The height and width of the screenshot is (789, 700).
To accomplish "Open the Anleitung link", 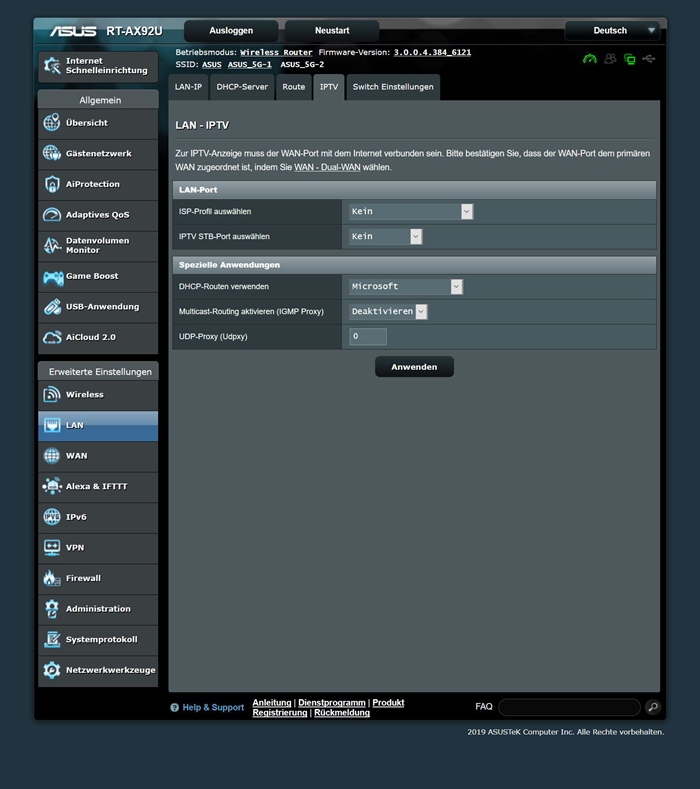I will [272, 702].
